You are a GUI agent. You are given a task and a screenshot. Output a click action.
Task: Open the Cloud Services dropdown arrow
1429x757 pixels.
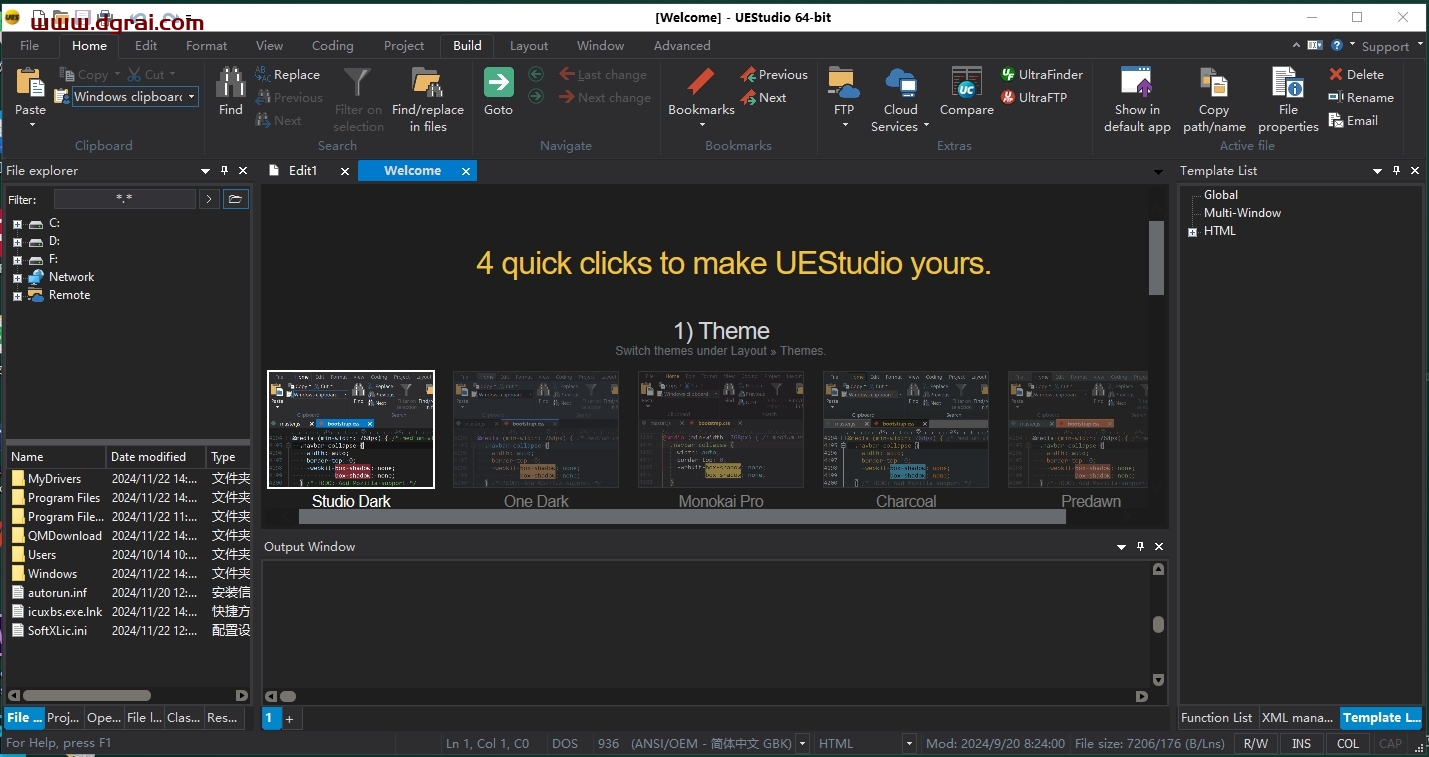coord(926,126)
